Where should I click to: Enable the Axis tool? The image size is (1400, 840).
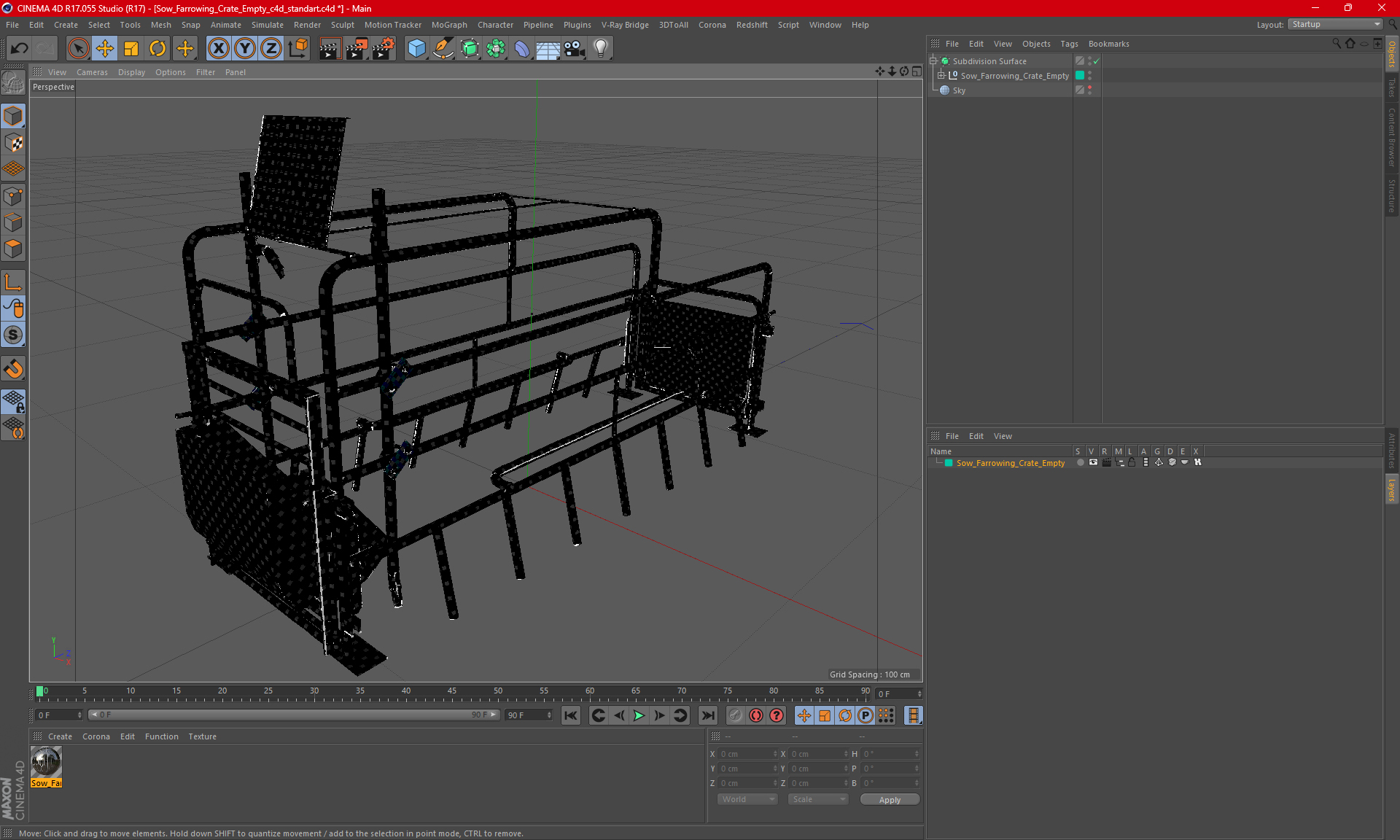click(14, 282)
